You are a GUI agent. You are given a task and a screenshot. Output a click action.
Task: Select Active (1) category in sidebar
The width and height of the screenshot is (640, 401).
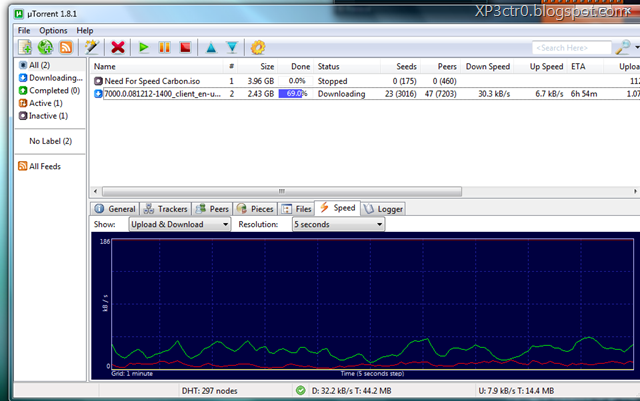(41, 103)
